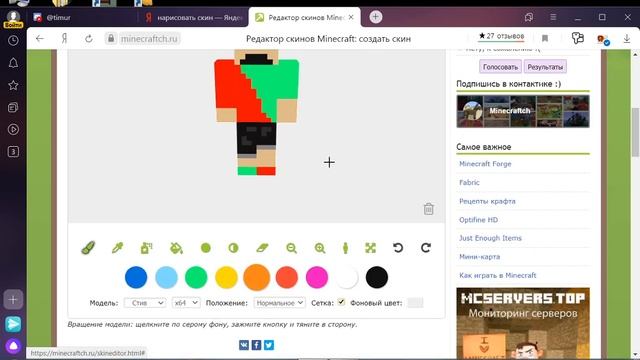Open the Положение dropdown showing Нормальное
Screen dimensions: 640x360
pos(280,303)
